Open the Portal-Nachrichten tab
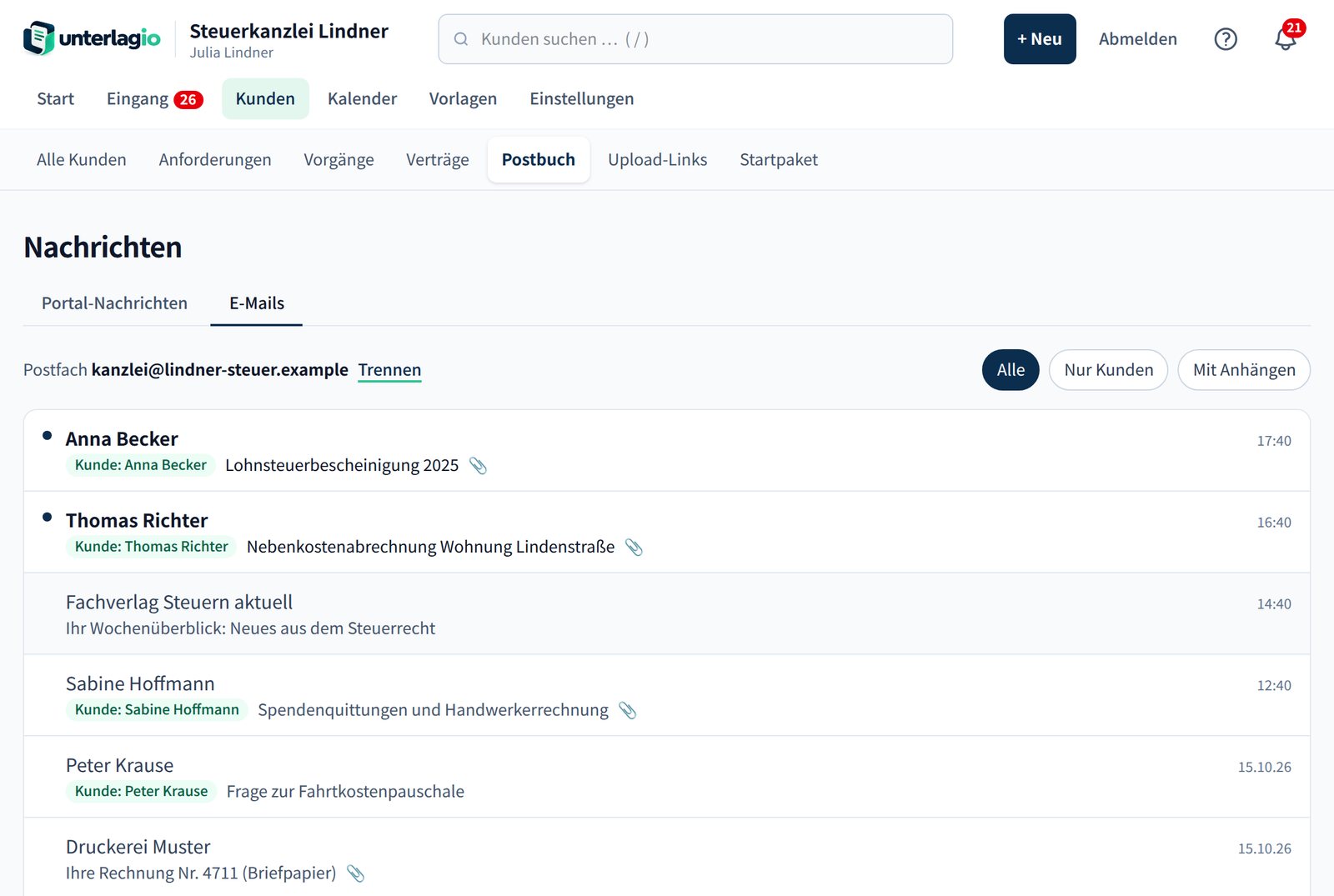This screenshot has height=896, width=1334. point(115,303)
